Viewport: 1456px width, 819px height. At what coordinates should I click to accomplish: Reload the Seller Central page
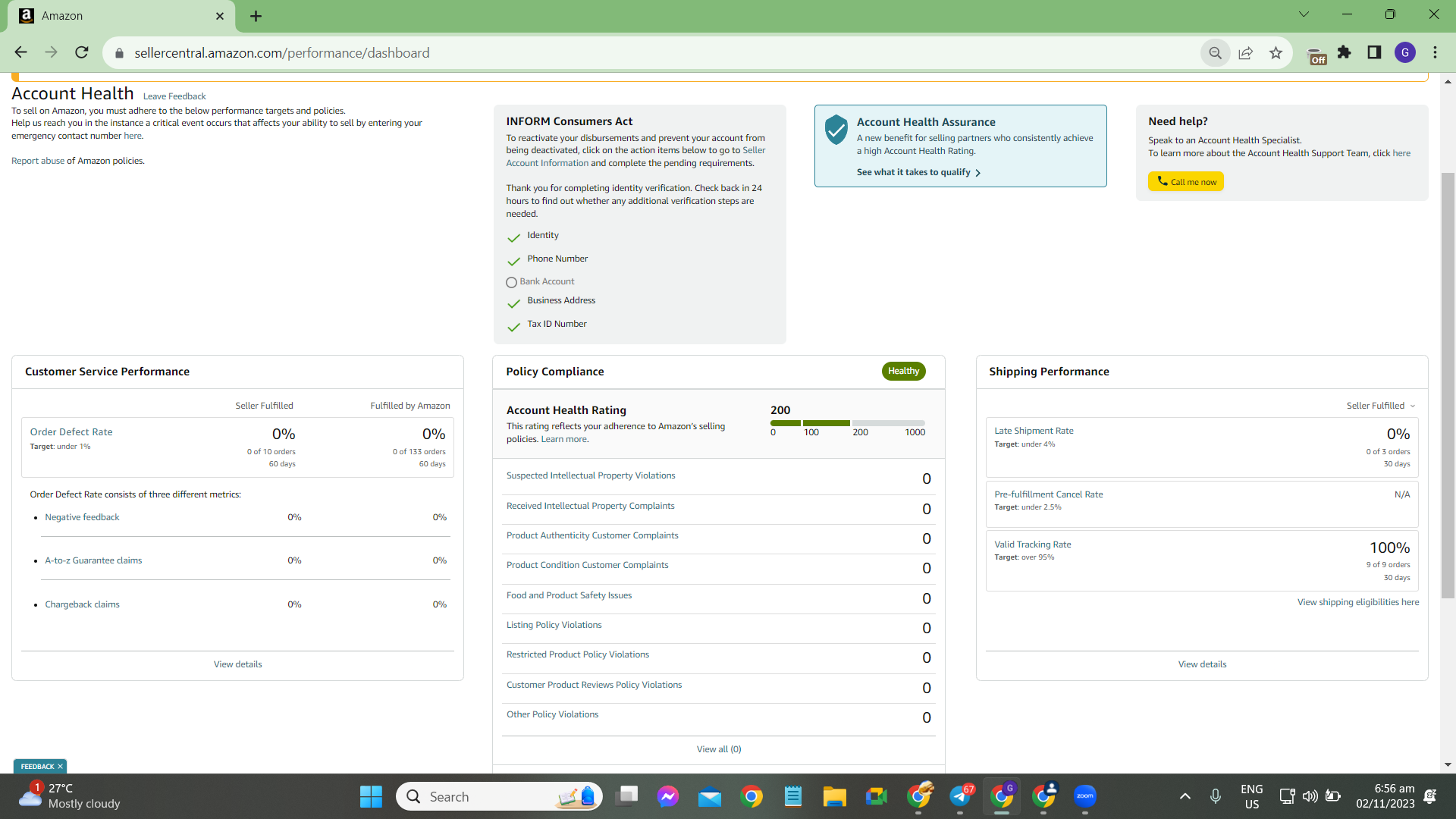(x=82, y=52)
